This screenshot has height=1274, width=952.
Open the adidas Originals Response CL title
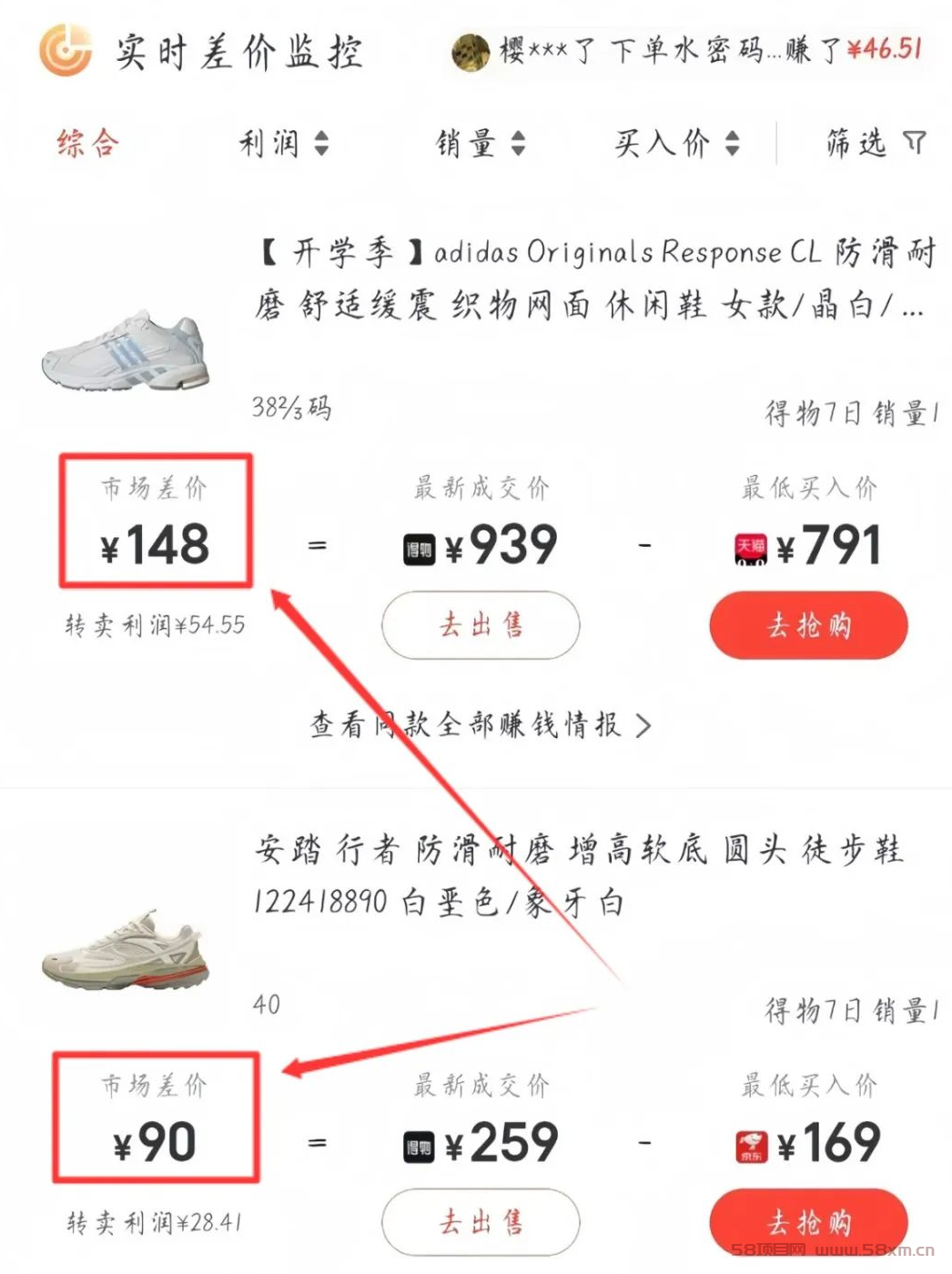coord(595,278)
